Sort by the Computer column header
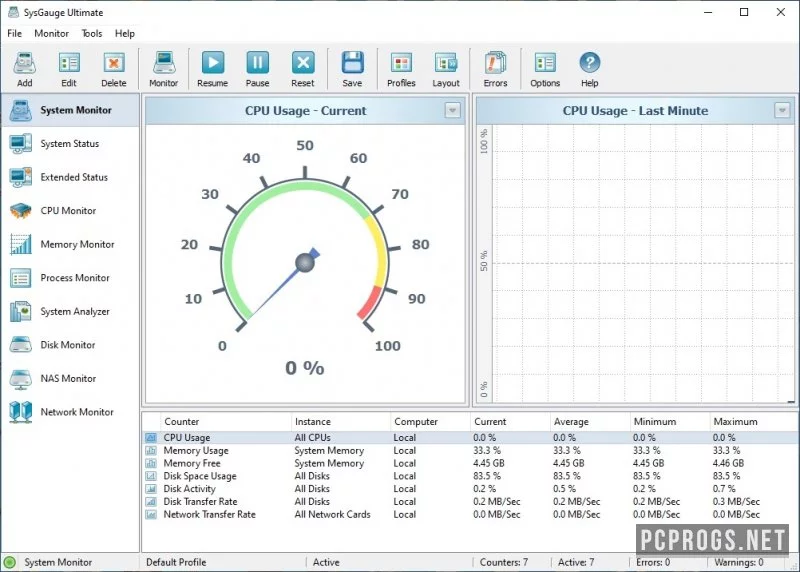800x572 pixels. [x=430, y=421]
